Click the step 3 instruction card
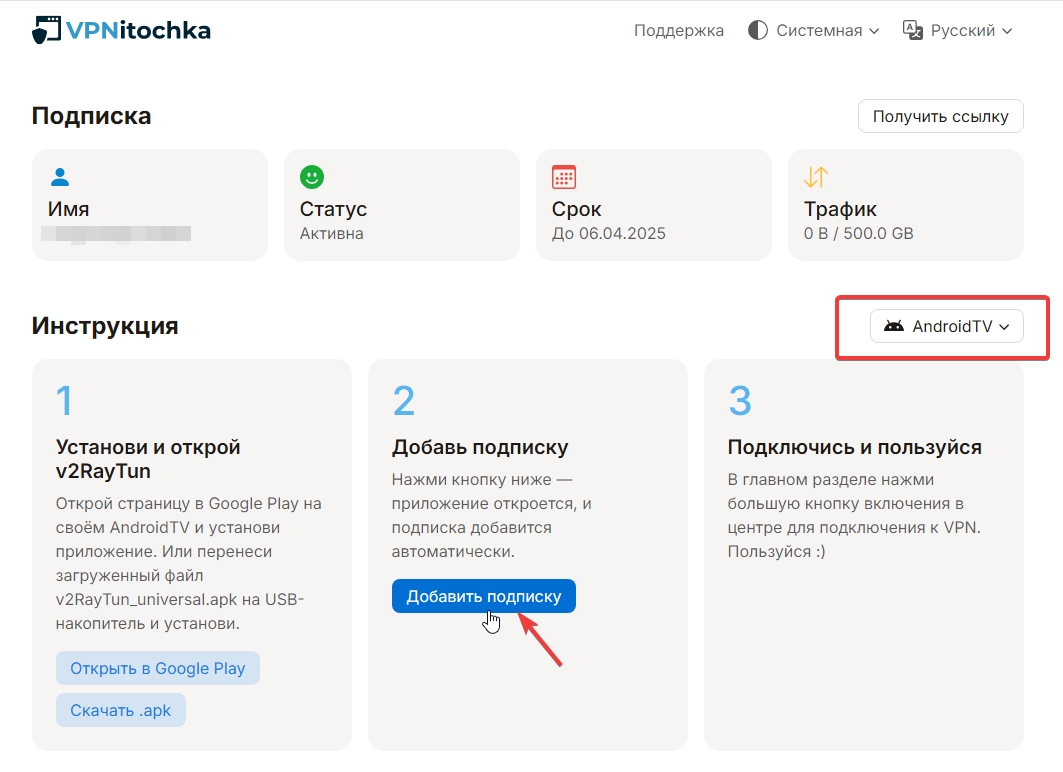 coord(863,554)
